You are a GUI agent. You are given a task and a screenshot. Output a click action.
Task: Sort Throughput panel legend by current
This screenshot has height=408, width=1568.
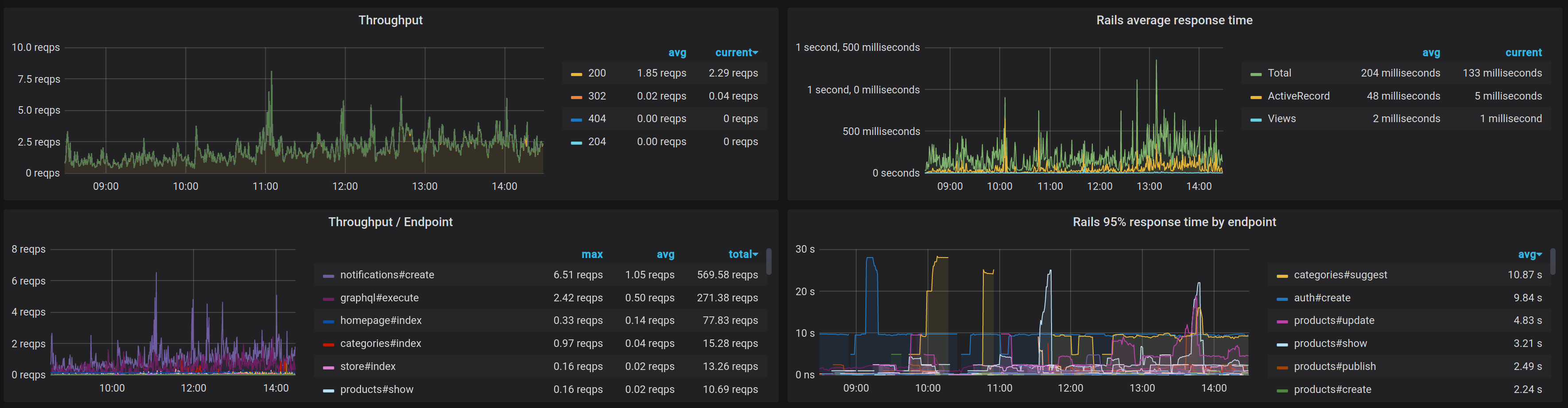point(737,53)
